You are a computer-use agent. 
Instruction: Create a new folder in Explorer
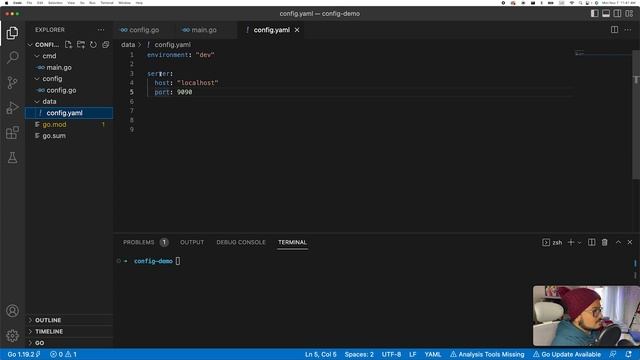click(81, 44)
